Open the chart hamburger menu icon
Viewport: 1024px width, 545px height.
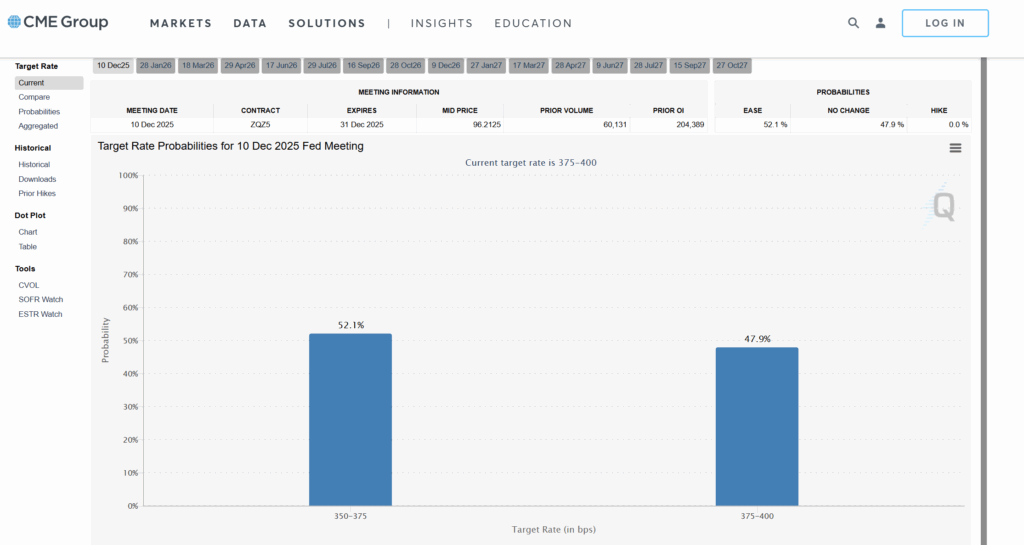(x=955, y=148)
